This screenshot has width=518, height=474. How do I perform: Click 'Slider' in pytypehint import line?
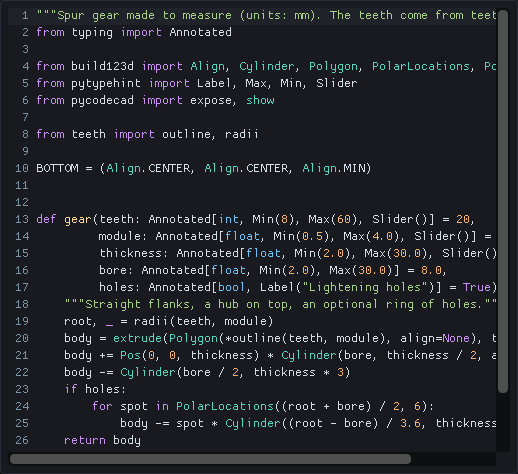tap(337, 83)
